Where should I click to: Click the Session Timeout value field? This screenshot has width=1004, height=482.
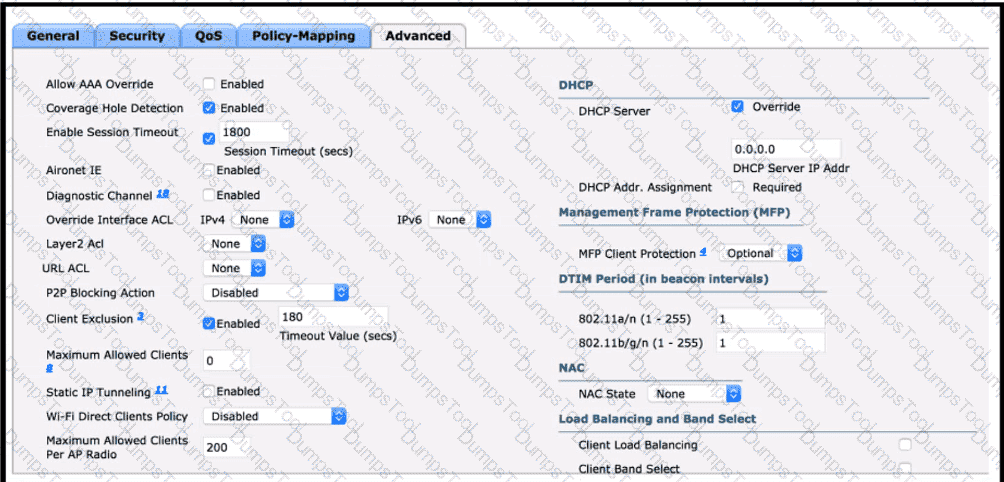click(x=254, y=133)
